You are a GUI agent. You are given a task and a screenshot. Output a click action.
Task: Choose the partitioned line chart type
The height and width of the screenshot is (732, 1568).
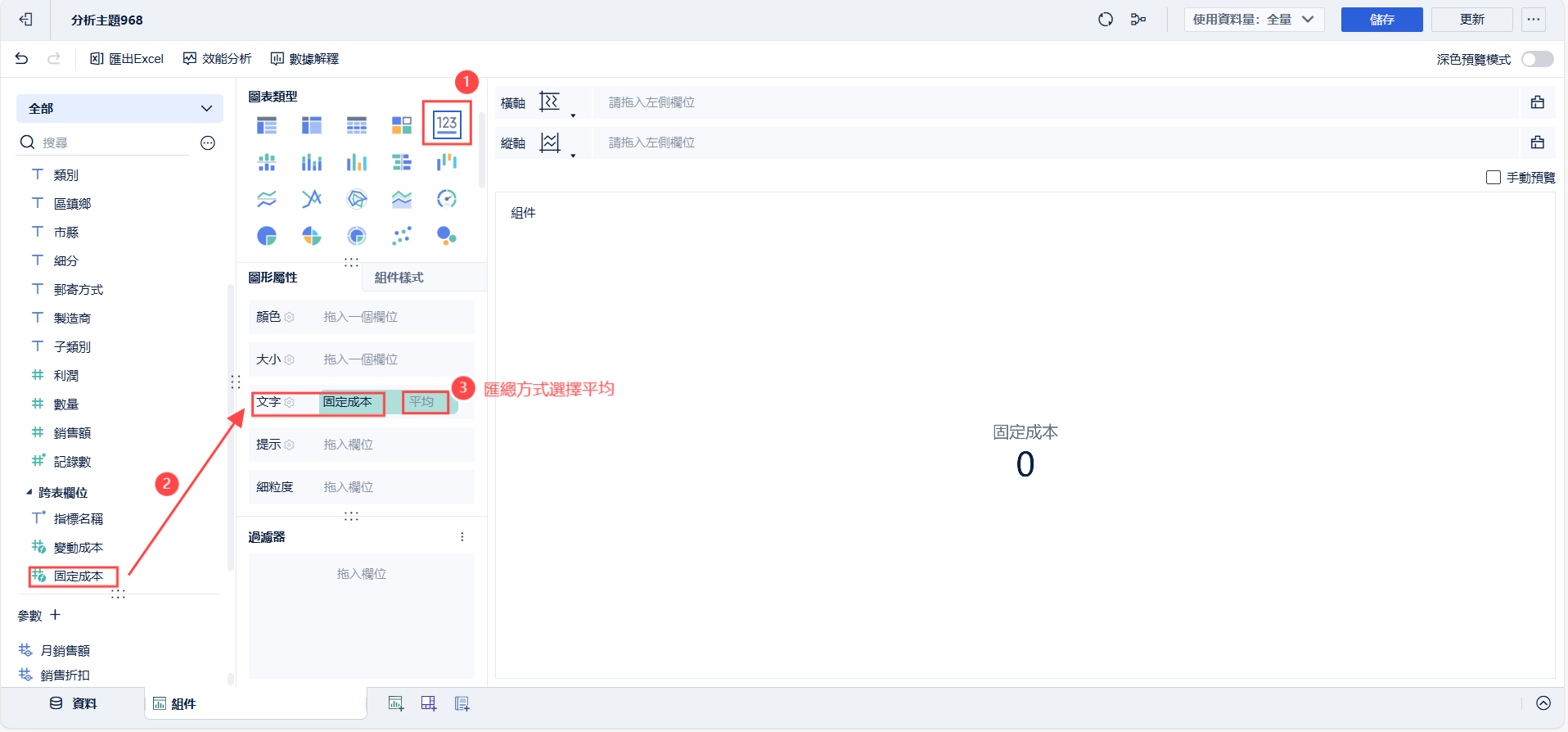[267, 199]
